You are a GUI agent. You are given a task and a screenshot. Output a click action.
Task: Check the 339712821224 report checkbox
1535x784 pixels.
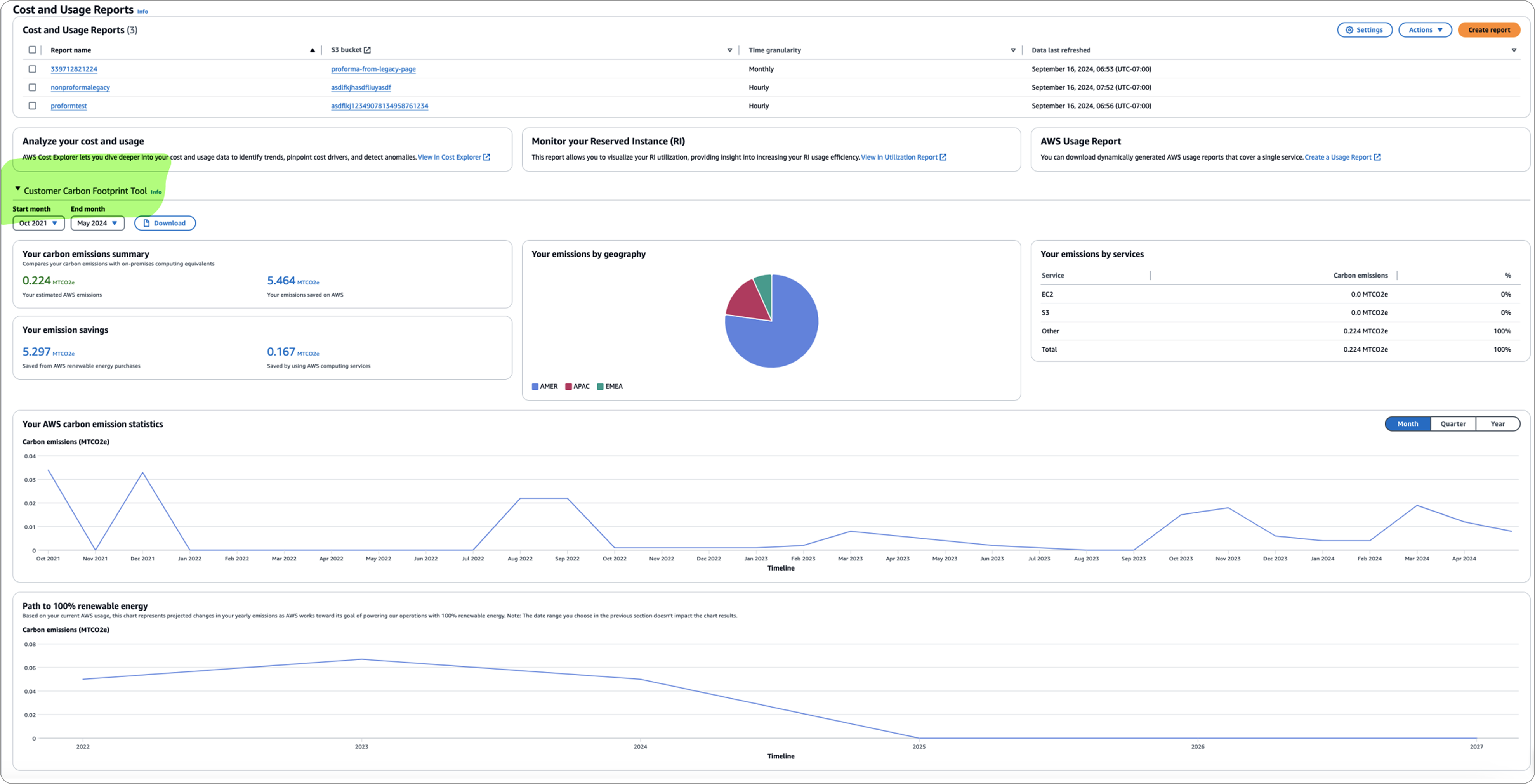click(x=33, y=69)
